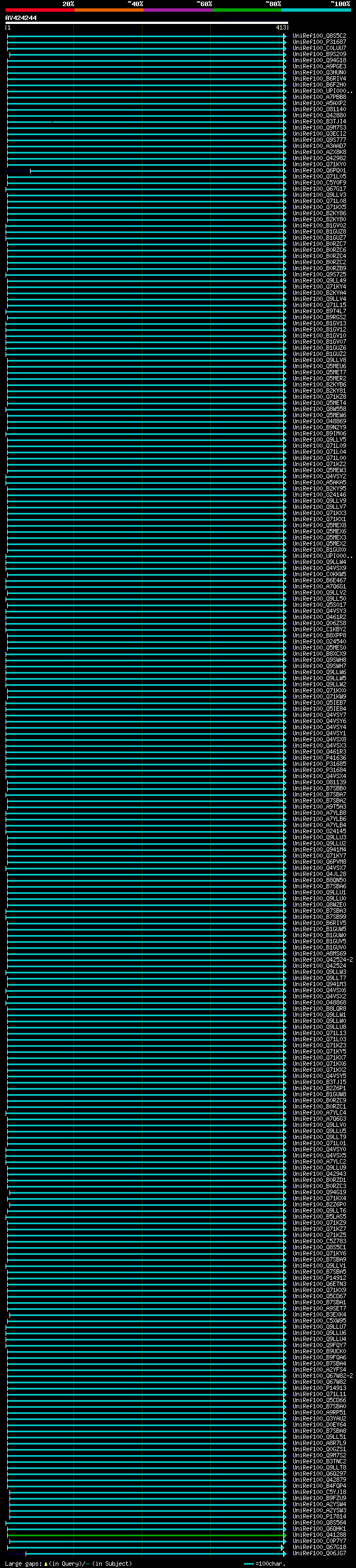Click label UniRef100_A7Q6G3
Image resolution: width=356 pixels, height=1568 pixels.
[319, 1119]
